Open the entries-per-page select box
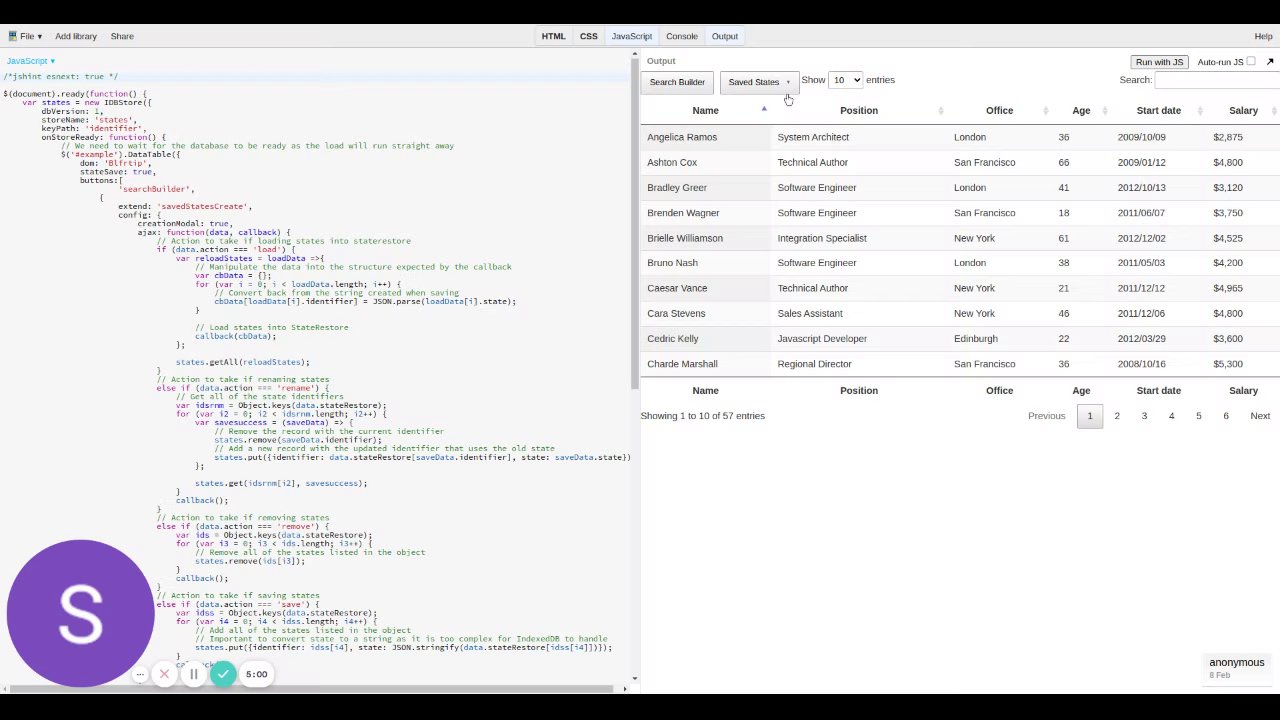Image resolution: width=1280 pixels, height=720 pixels. tap(846, 80)
